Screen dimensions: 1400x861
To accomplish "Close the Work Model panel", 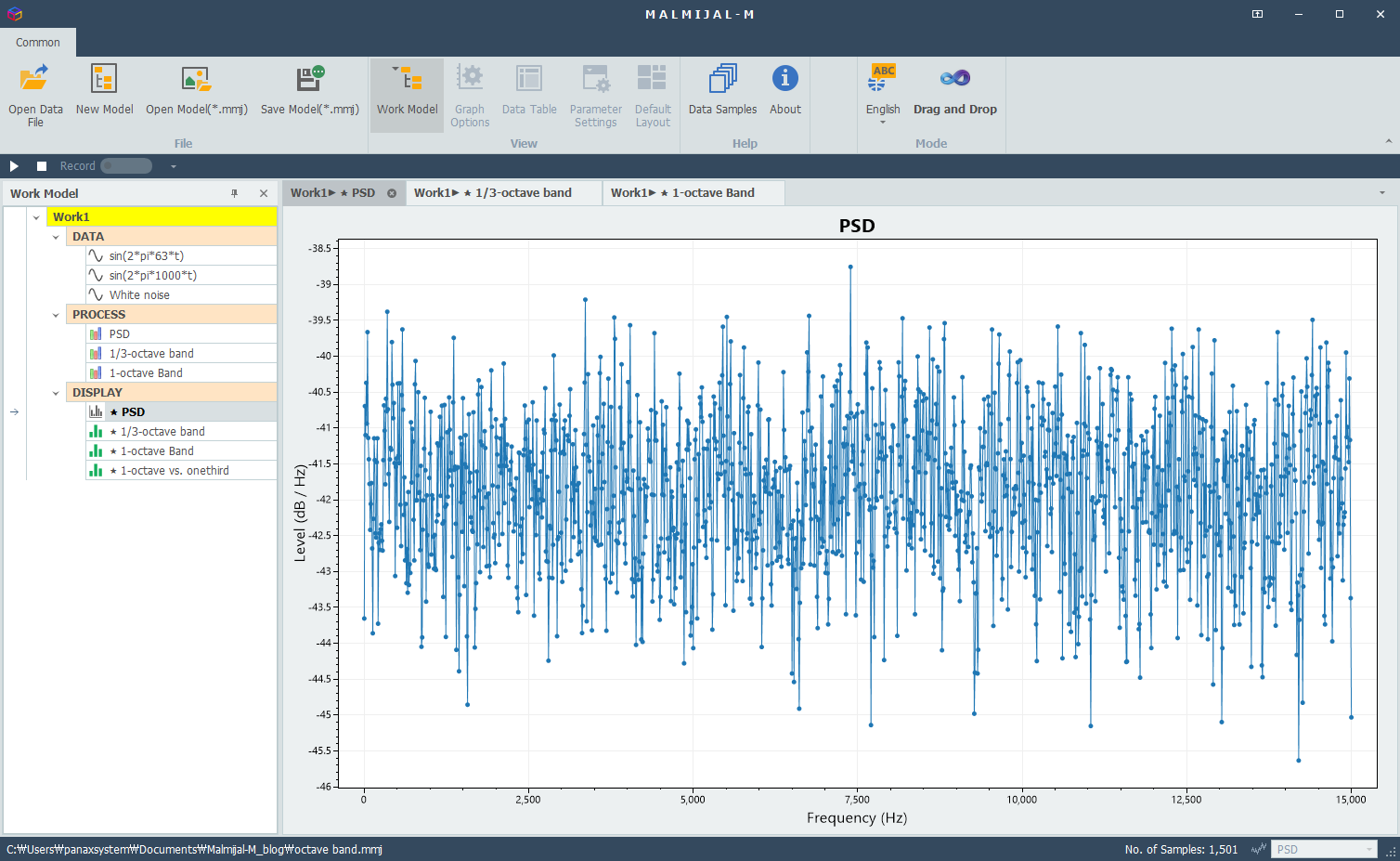I will click(264, 193).
